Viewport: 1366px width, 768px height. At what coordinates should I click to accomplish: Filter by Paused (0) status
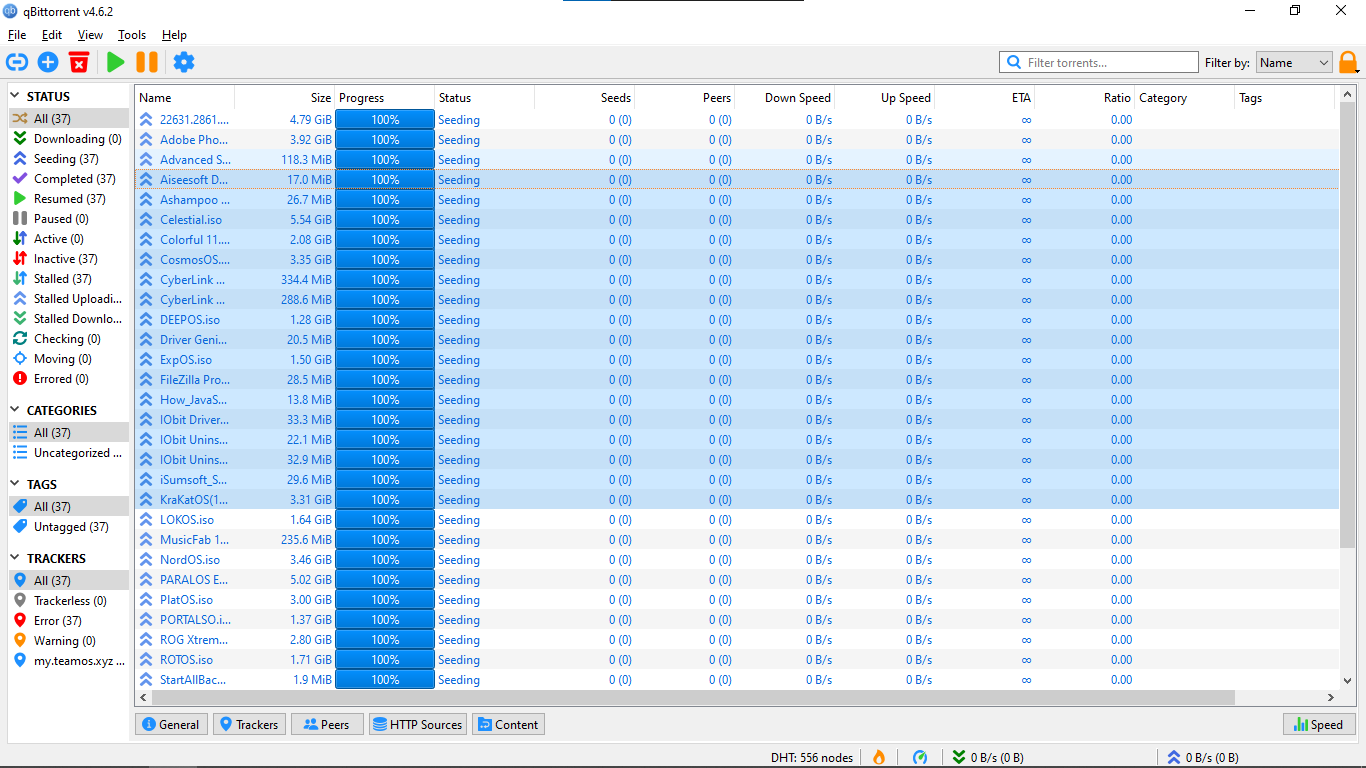click(68, 219)
